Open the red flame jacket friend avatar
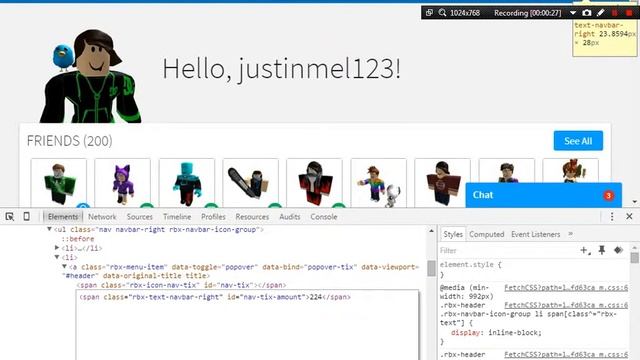Viewport: 640px width, 360px height. (314, 183)
